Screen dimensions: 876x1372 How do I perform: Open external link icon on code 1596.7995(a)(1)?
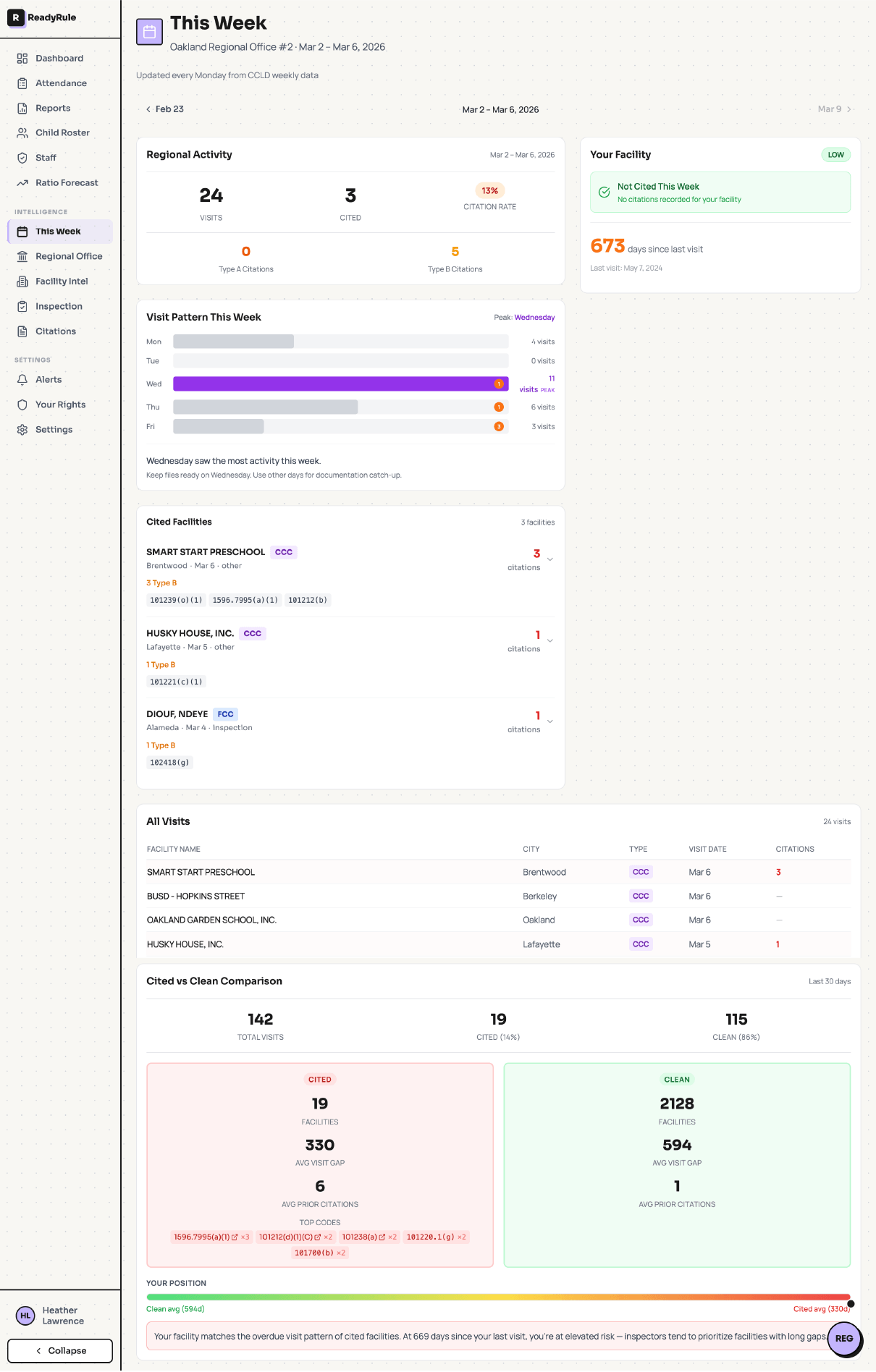235,1237
